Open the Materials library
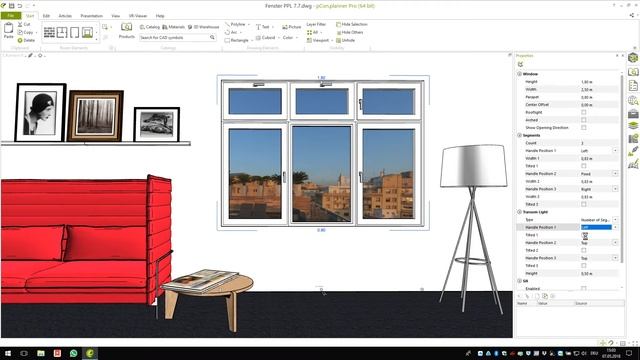This screenshot has height=360, width=640. click(173, 27)
